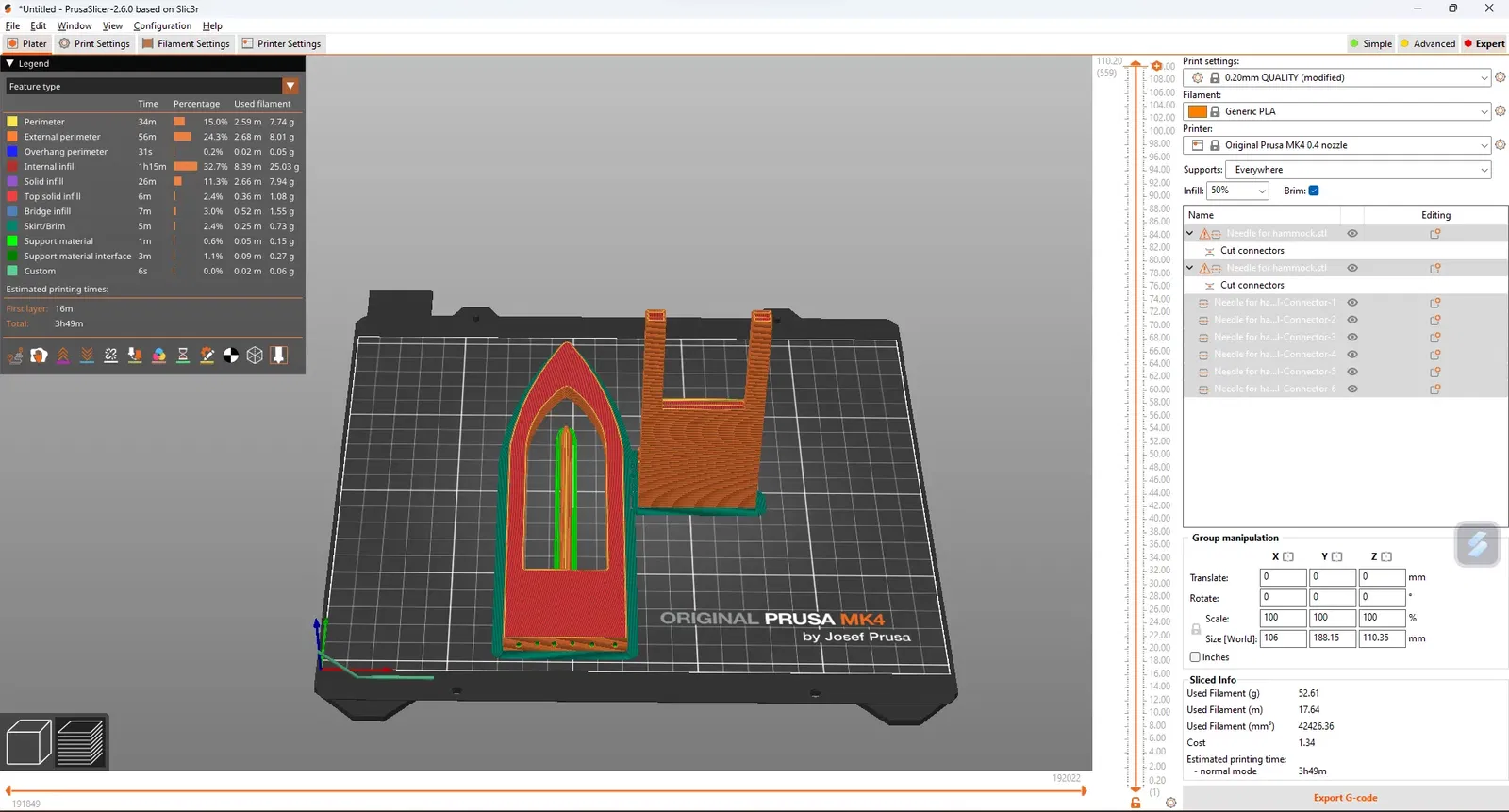Collapse second Needle for hammock.stl tree node
Viewport: 1509px width, 812px height.
tap(1190, 268)
